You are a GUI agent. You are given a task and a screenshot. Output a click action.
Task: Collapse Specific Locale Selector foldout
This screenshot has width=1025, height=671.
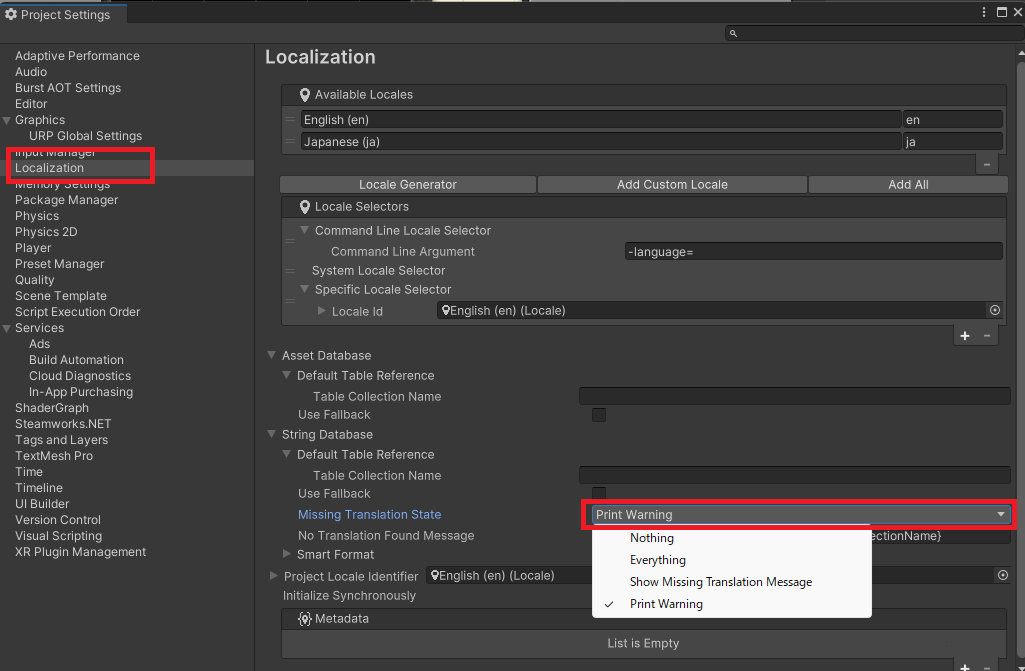[x=304, y=289]
